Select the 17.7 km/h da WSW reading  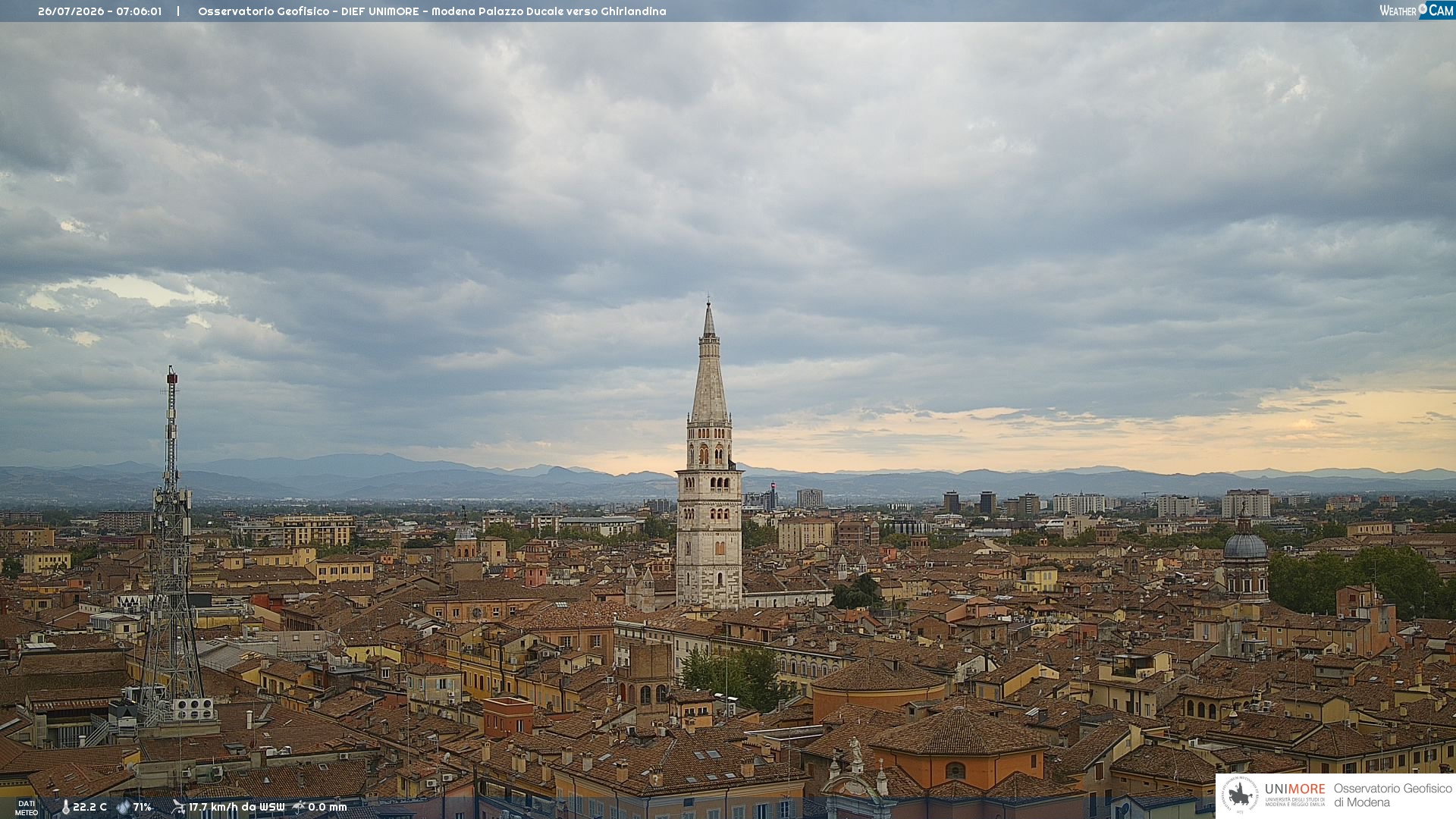pyautogui.click(x=237, y=808)
